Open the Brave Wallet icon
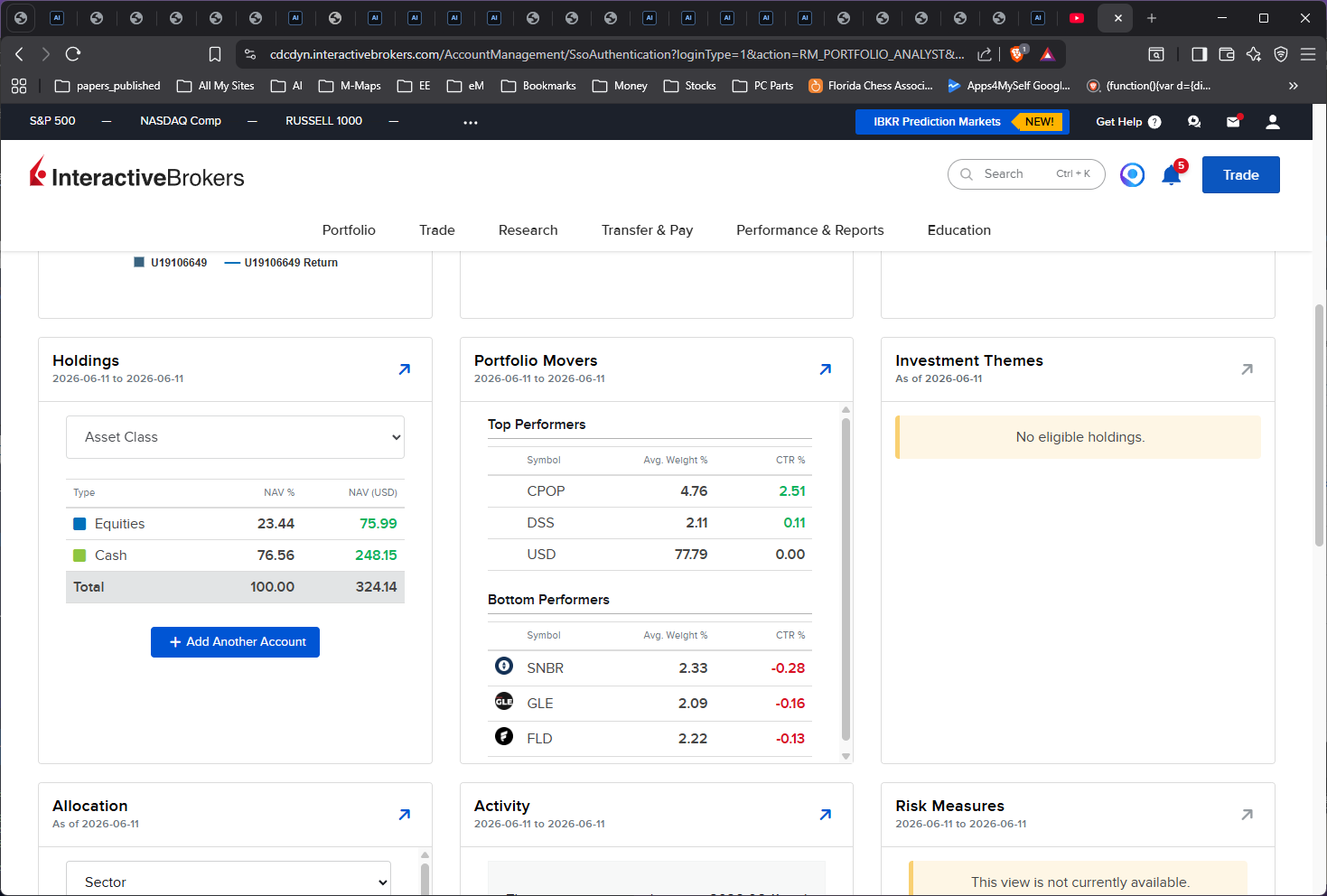Viewport: 1327px width, 896px height. tap(1227, 54)
